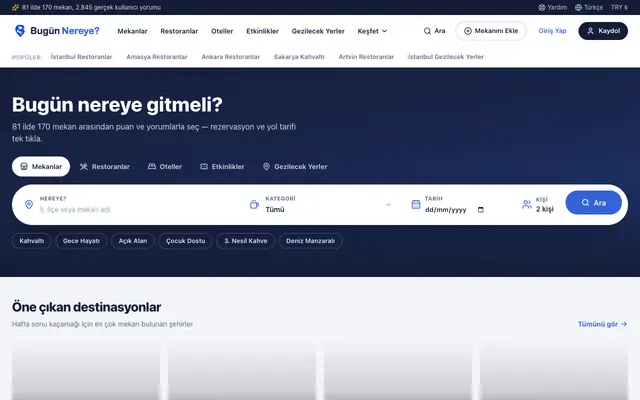
Task: Click the arrow icon after Tümünü gör
Action: click(x=624, y=324)
